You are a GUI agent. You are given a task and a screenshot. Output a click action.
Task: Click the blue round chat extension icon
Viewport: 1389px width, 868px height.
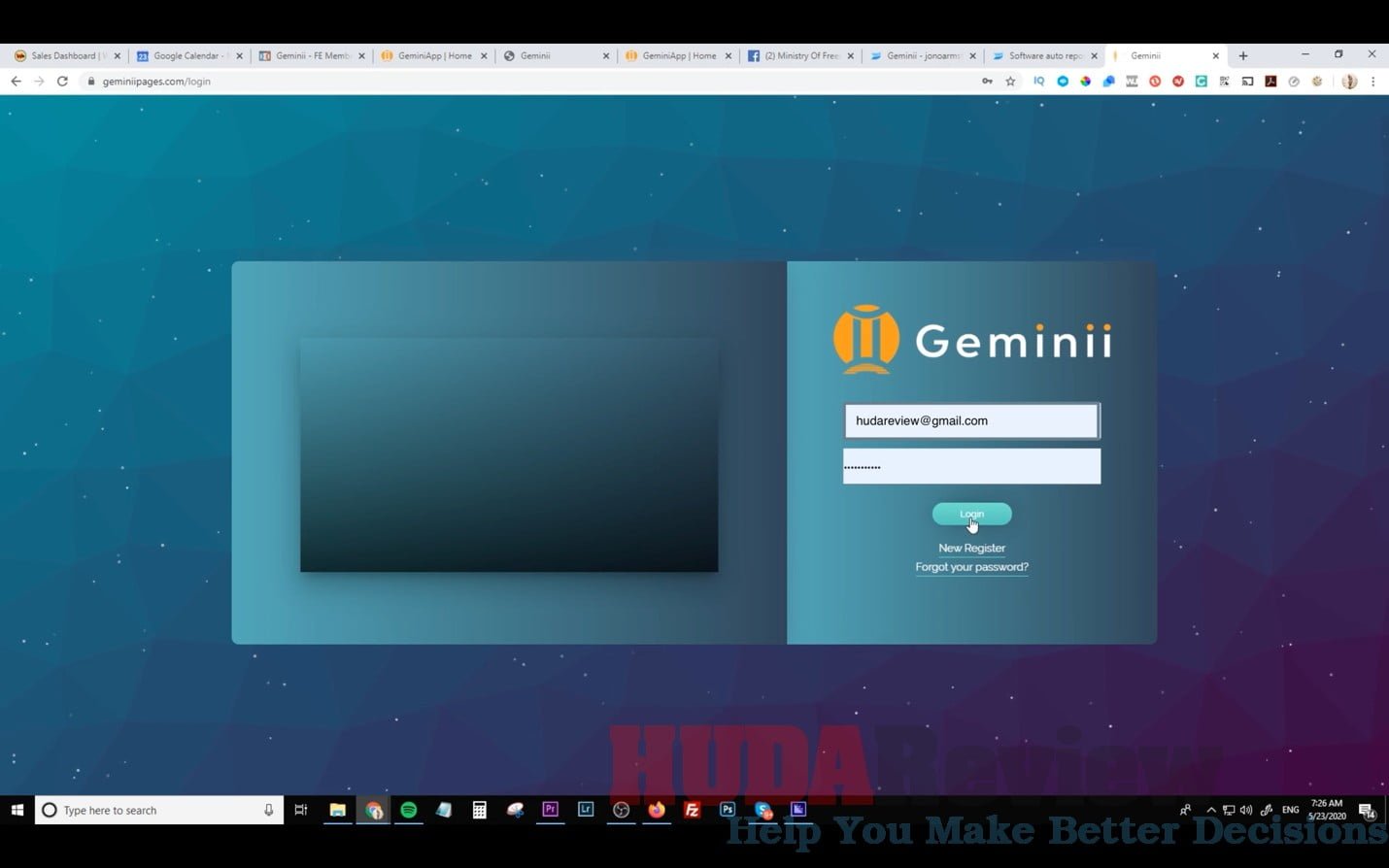tap(1063, 82)
